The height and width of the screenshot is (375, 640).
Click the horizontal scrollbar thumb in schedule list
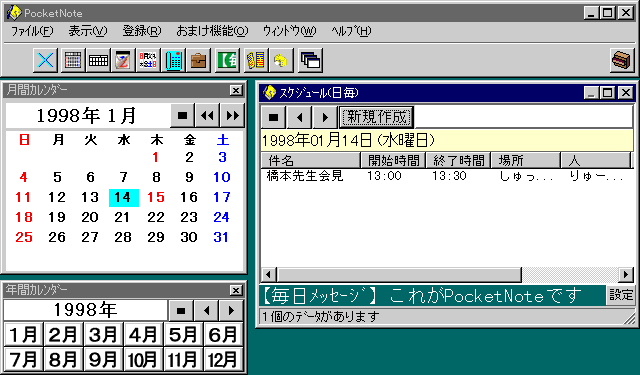click(399, 275)
